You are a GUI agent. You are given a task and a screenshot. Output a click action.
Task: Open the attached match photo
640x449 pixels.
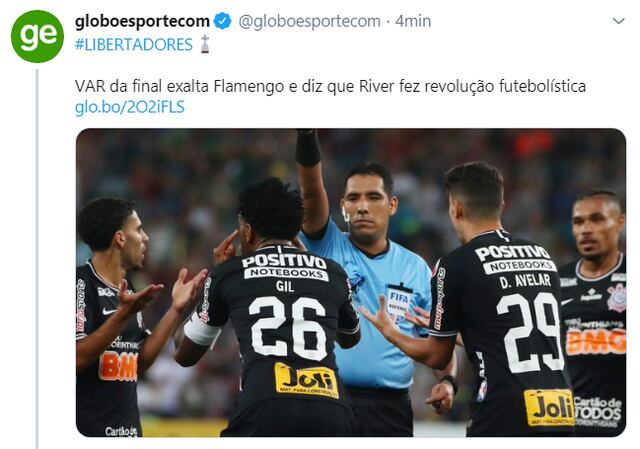(x=351, y=282)
